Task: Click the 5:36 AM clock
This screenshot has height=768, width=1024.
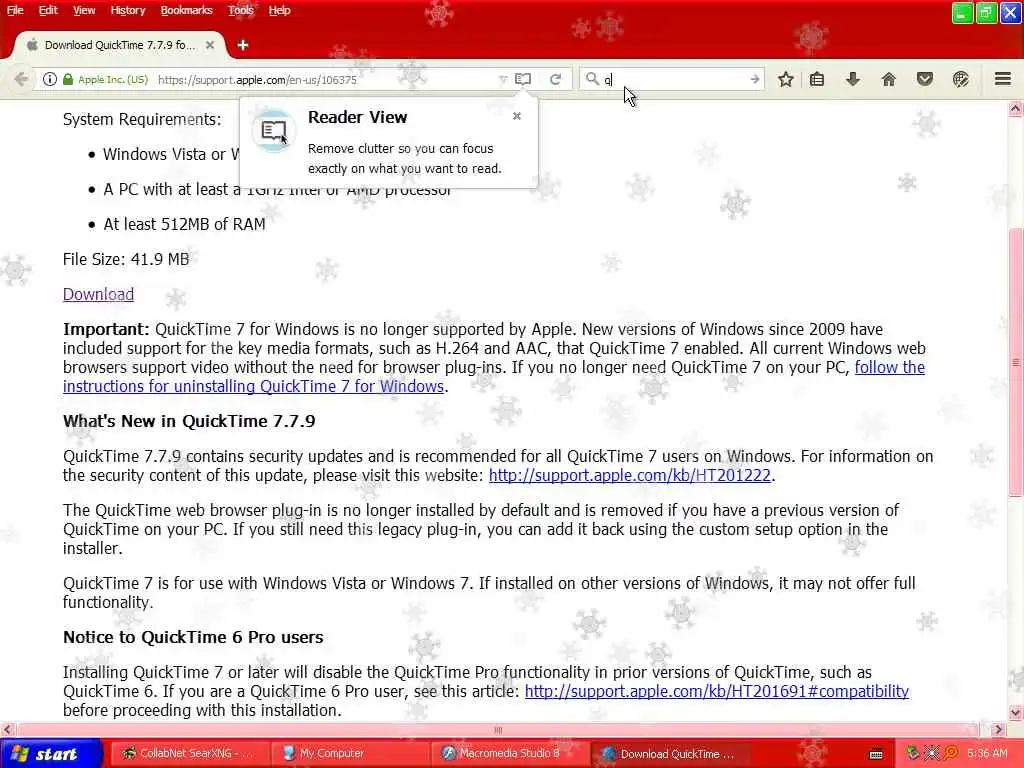Action: tap(987, 754)
